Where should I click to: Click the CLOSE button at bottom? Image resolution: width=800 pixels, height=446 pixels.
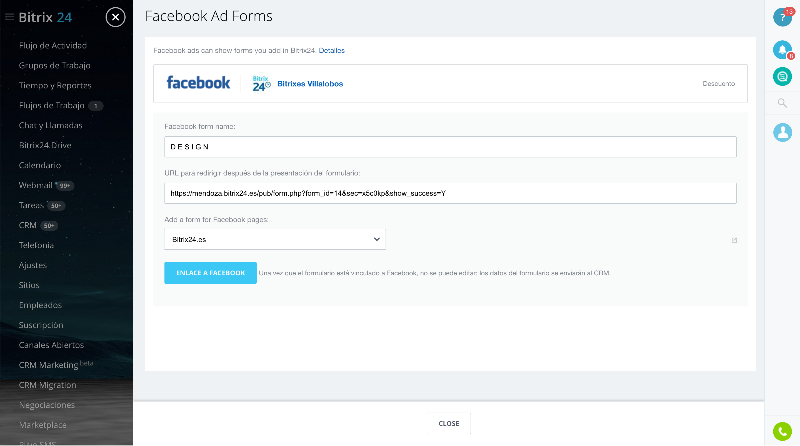coord(449,424)
